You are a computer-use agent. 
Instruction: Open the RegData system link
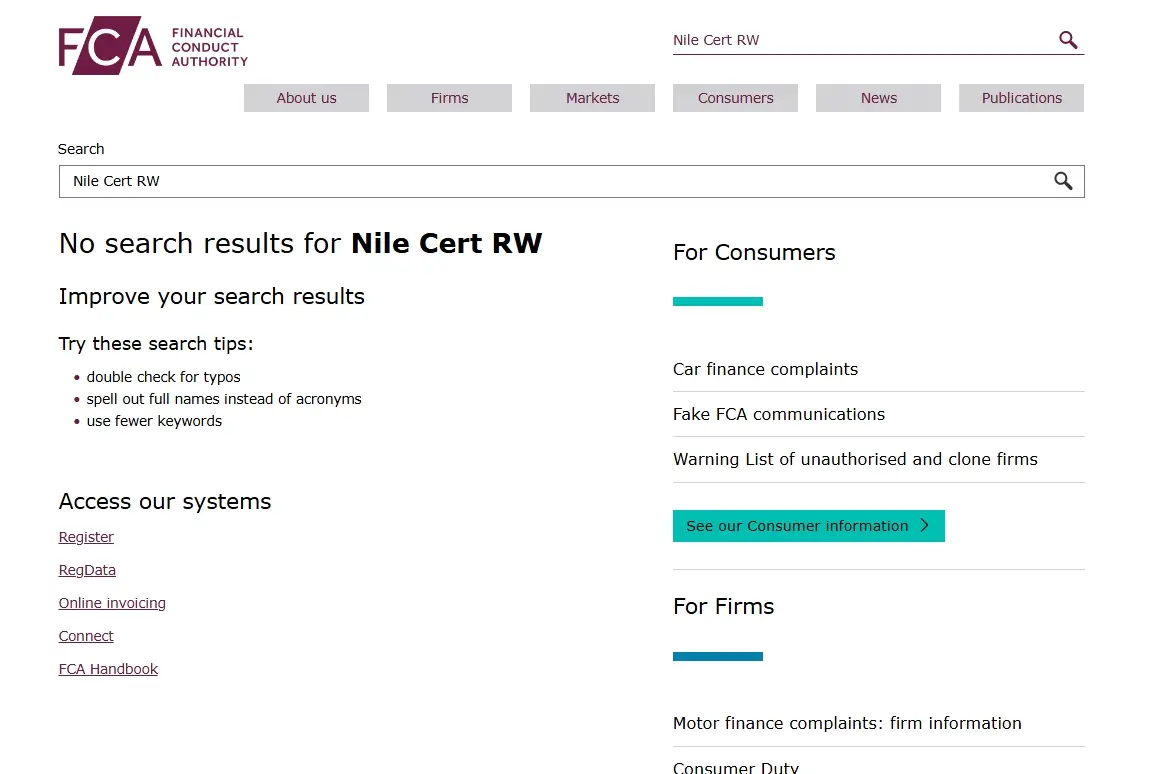click(87, 569)
